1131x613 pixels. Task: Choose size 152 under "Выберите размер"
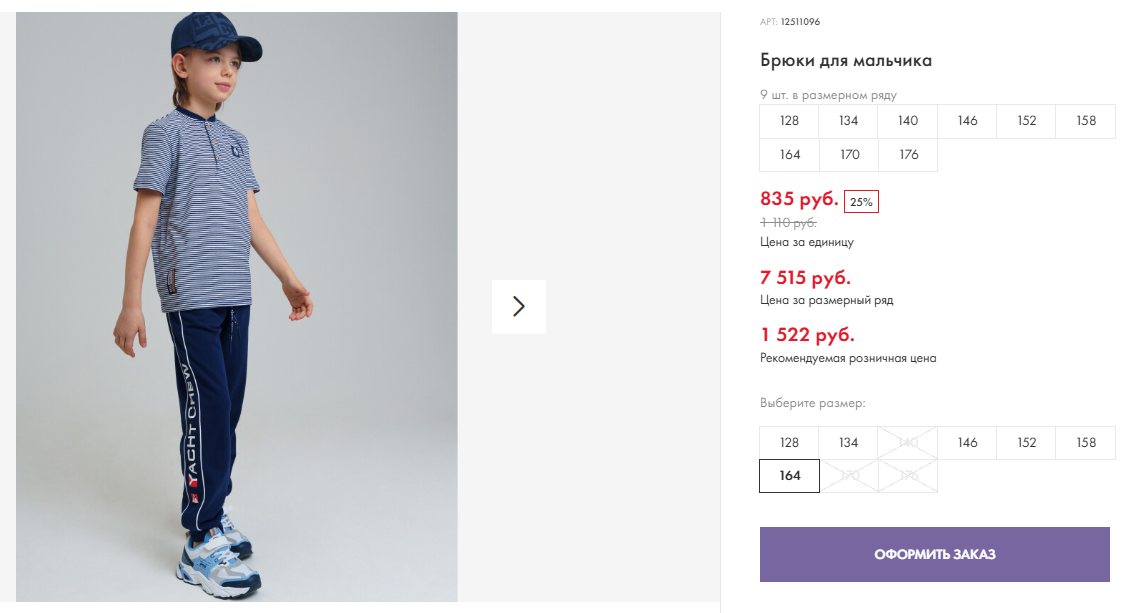[1026, 443]
